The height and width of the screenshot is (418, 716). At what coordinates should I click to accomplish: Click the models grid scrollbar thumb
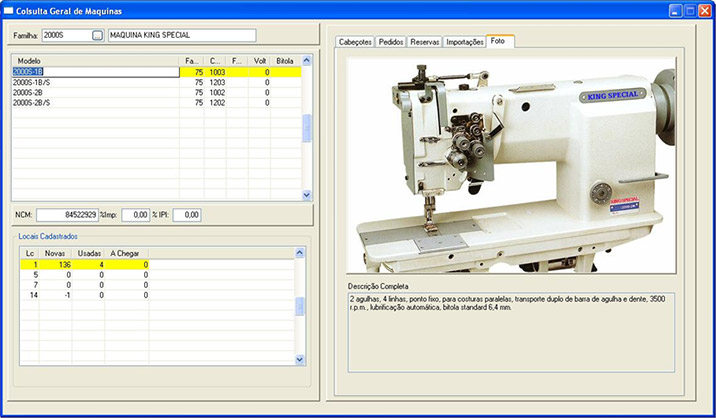pos(307,128)
